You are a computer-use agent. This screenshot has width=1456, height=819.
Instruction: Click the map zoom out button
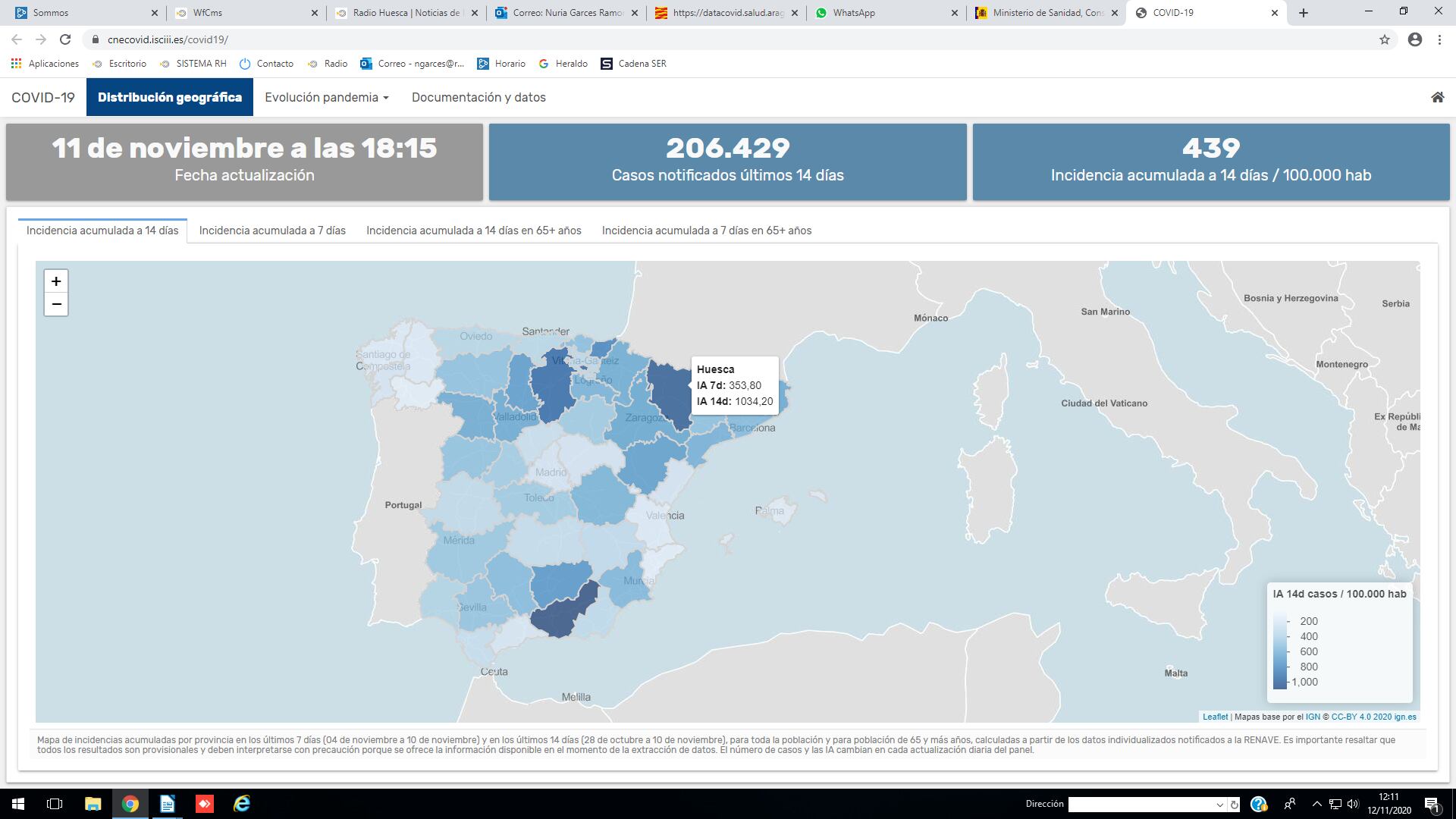pos(56,305)
